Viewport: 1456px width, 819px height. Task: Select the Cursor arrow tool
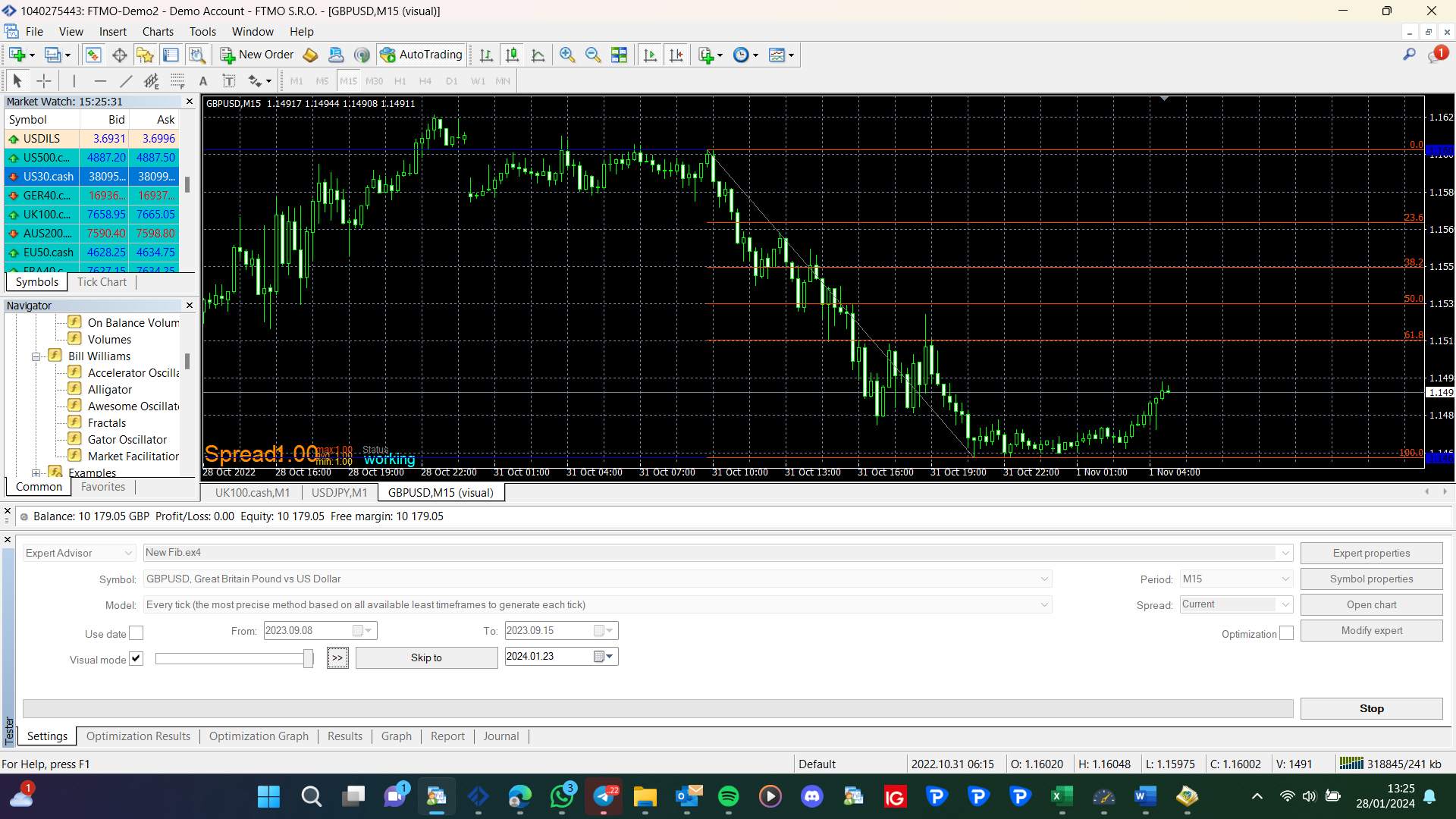click(17, 81)
